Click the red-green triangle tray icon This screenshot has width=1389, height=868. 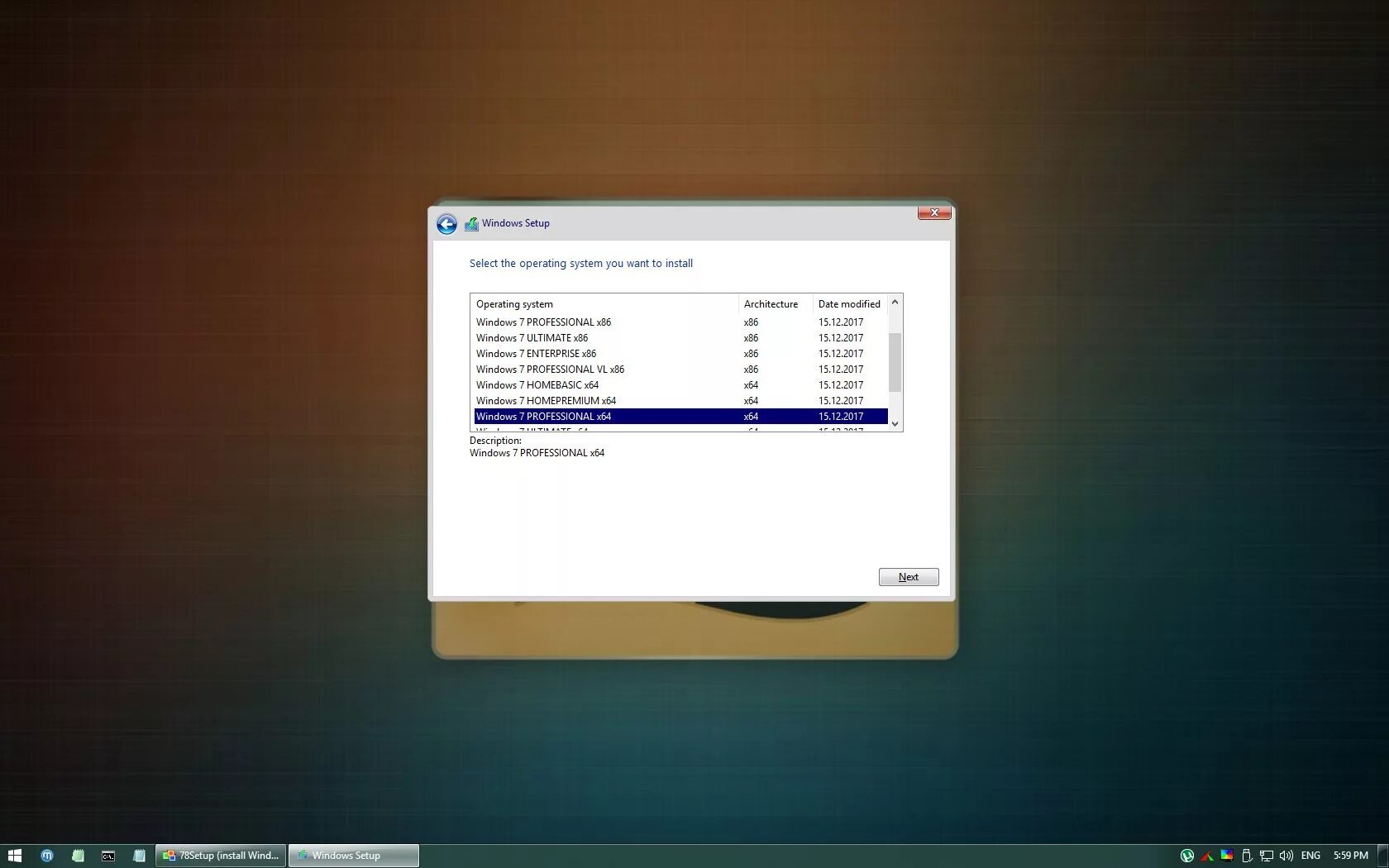[1207, 856]
